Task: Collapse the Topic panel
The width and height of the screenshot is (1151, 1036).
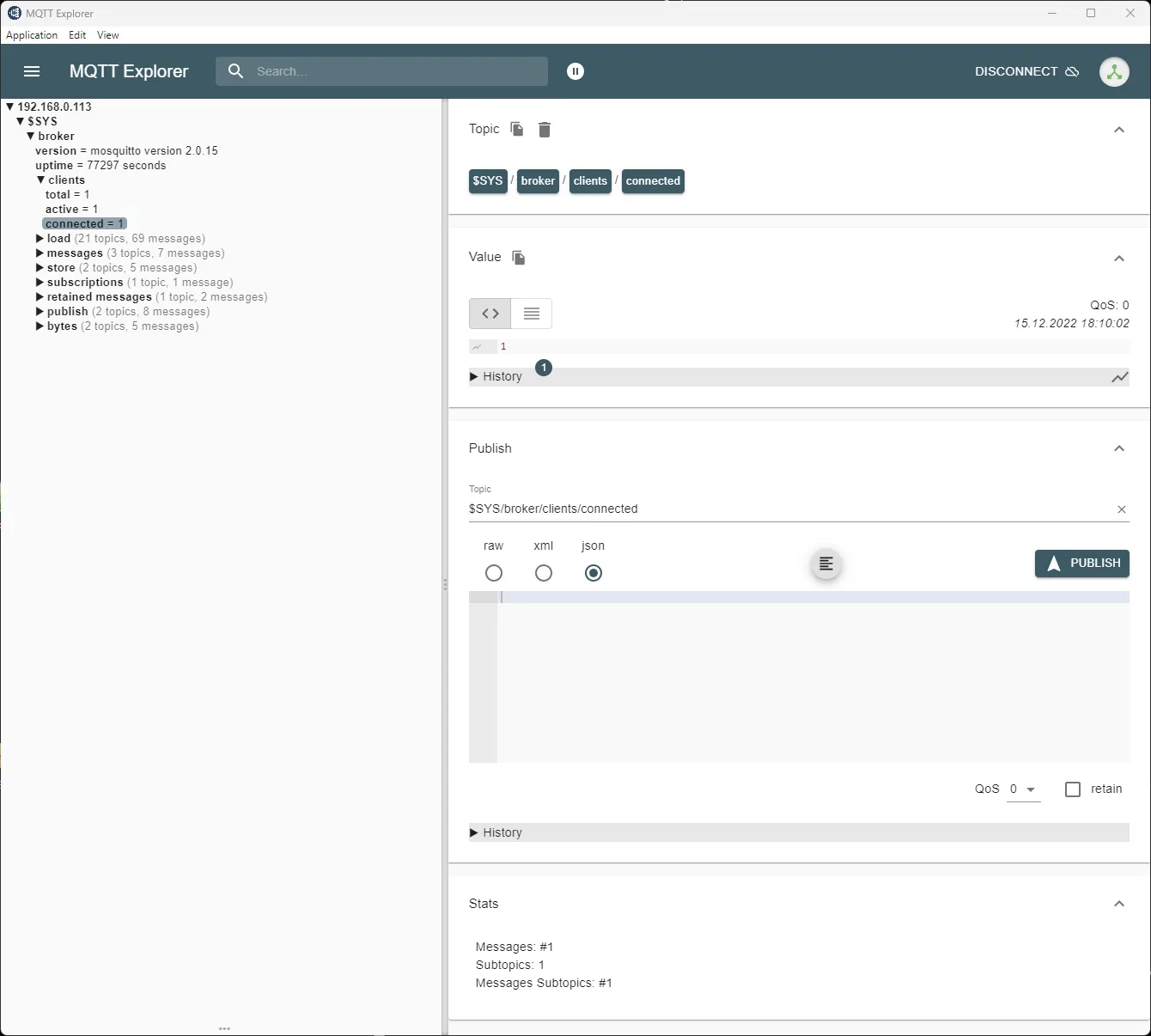Action: click(1119, 130)
